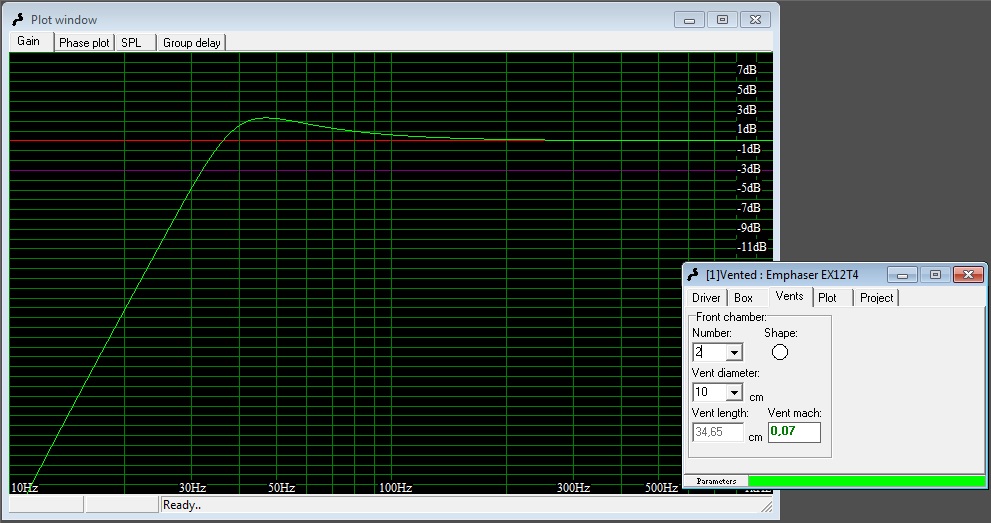This screenshot has height=523, width=991.
Task: Click the Vented window title bar icon
Action: [692, 274]
